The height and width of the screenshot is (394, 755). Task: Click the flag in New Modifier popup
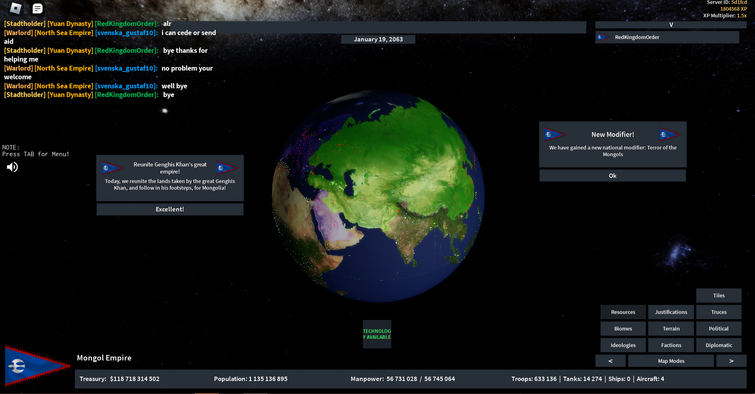pyautogui.click(x=554, y=135)
